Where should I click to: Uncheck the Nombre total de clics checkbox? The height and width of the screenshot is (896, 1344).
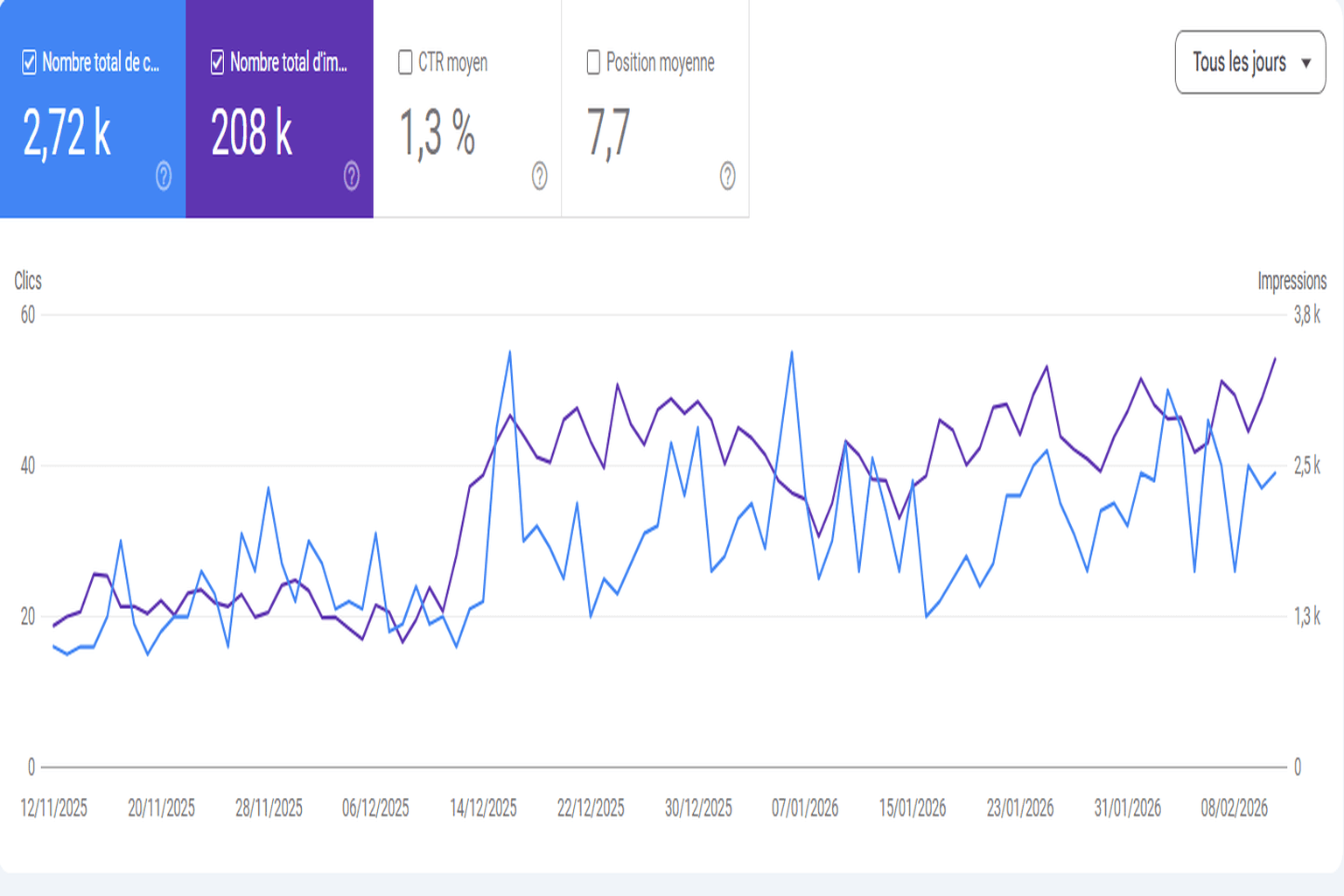point(29,62)
